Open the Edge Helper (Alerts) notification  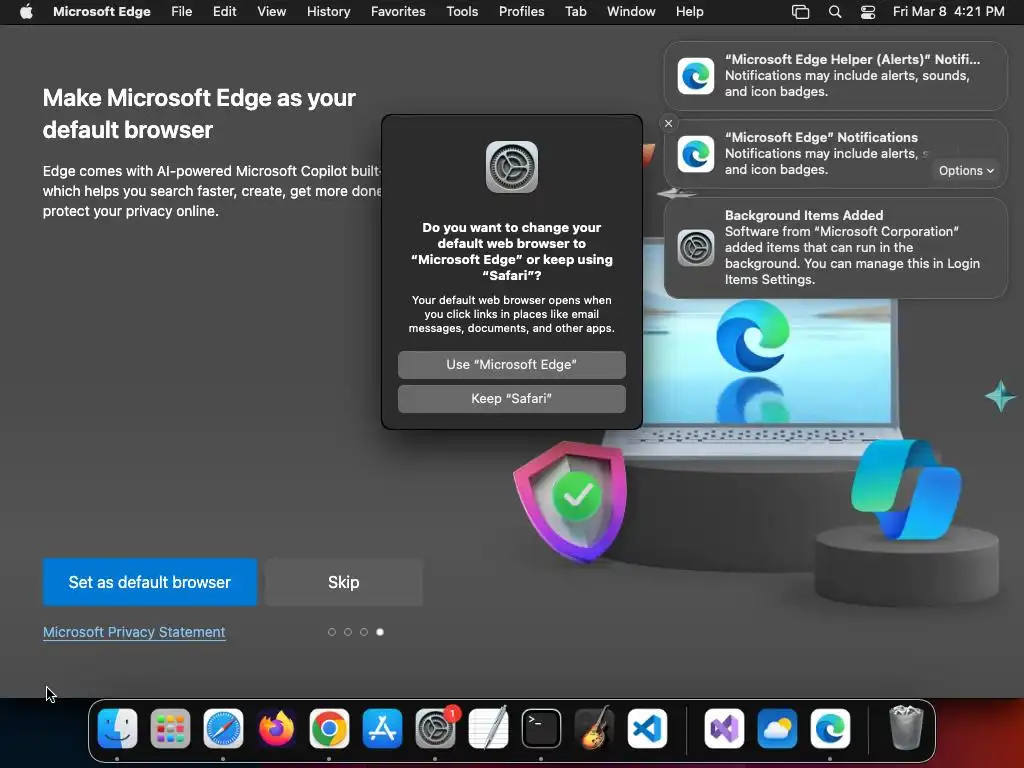pyautogui.click(x=835, y=76)
